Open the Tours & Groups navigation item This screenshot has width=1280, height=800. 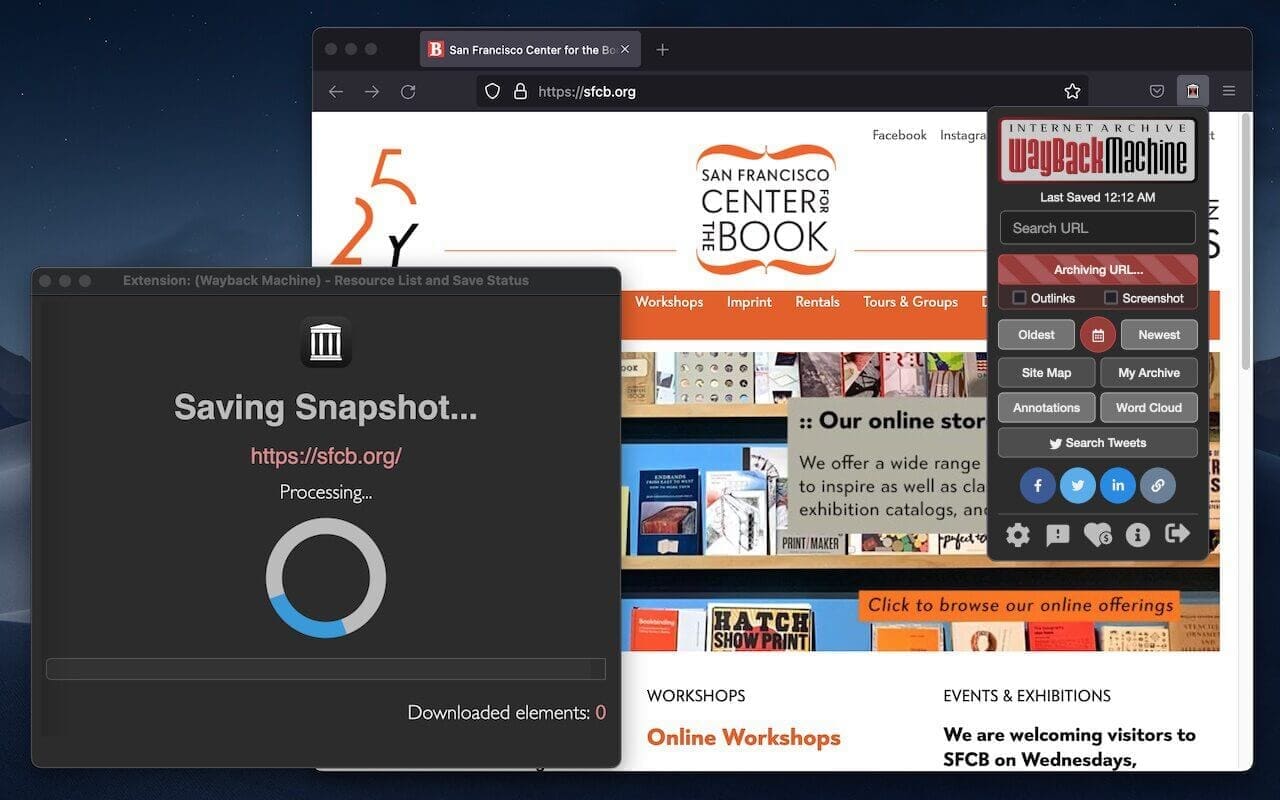911,302
